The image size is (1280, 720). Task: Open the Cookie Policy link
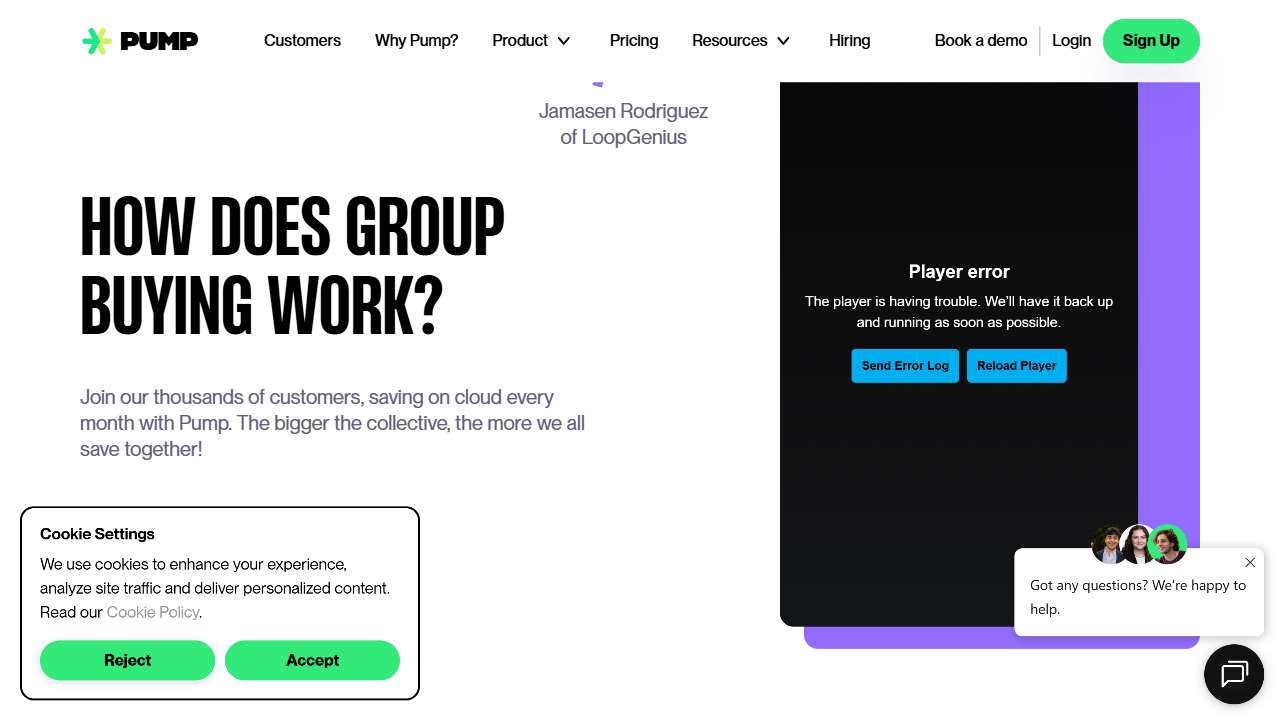[153, 612]
